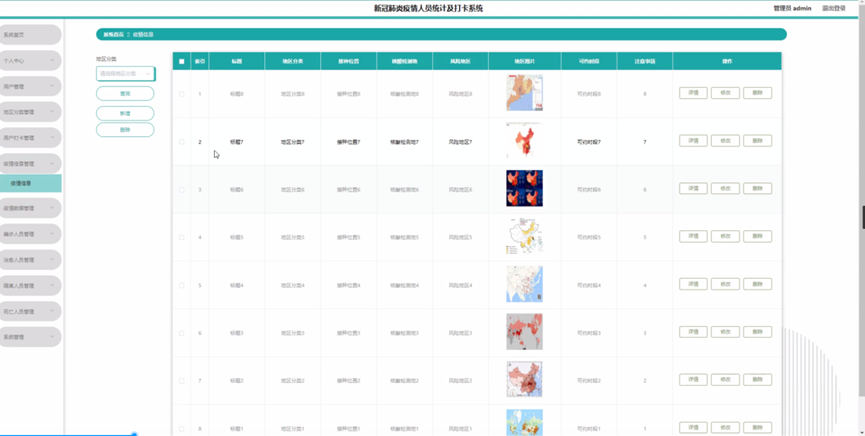Open 详情 for row 标题5
Screen dimensions: 865x436
[693, 236]
